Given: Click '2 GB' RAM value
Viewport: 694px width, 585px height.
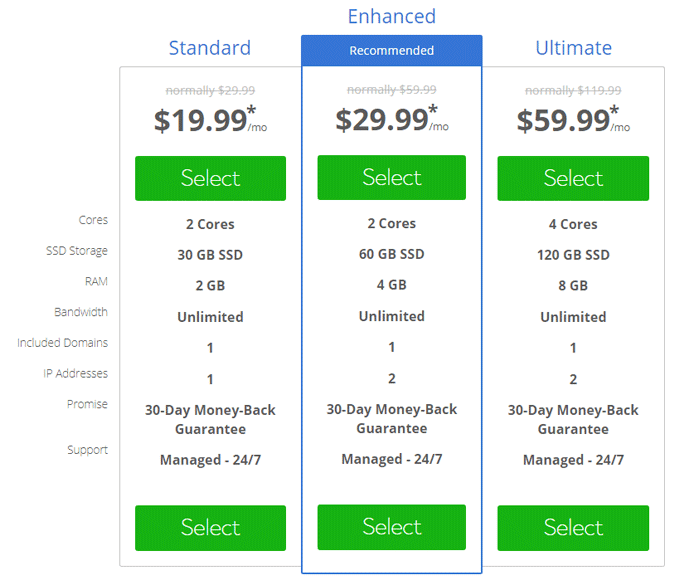Looking at the screenshot, I should click(210, 285).
